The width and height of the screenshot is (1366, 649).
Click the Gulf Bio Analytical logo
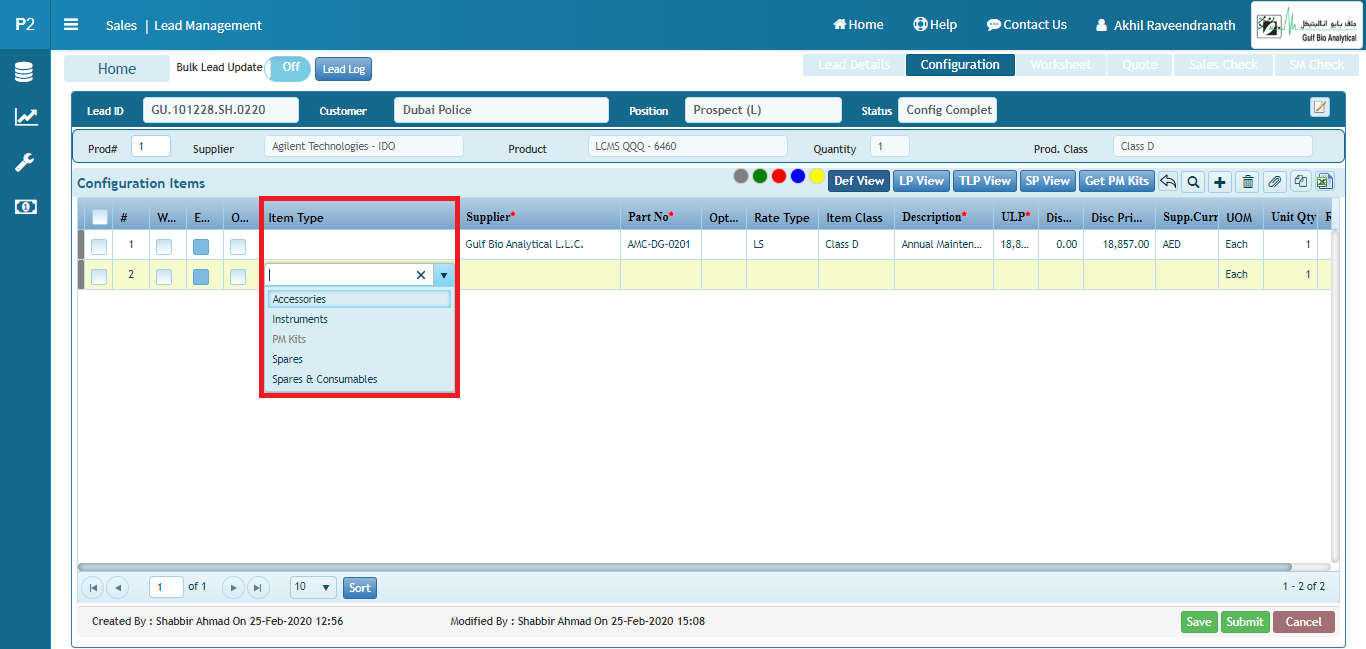point(1308,25)
